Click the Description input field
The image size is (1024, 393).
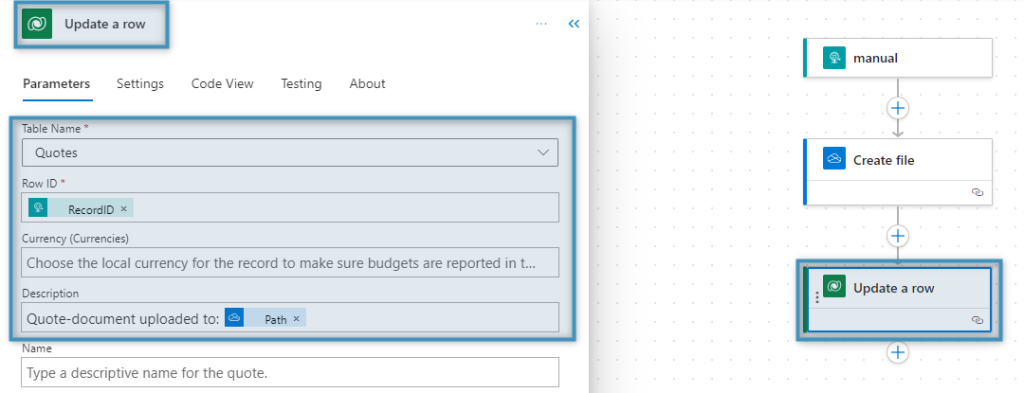(x=290, y=317)
